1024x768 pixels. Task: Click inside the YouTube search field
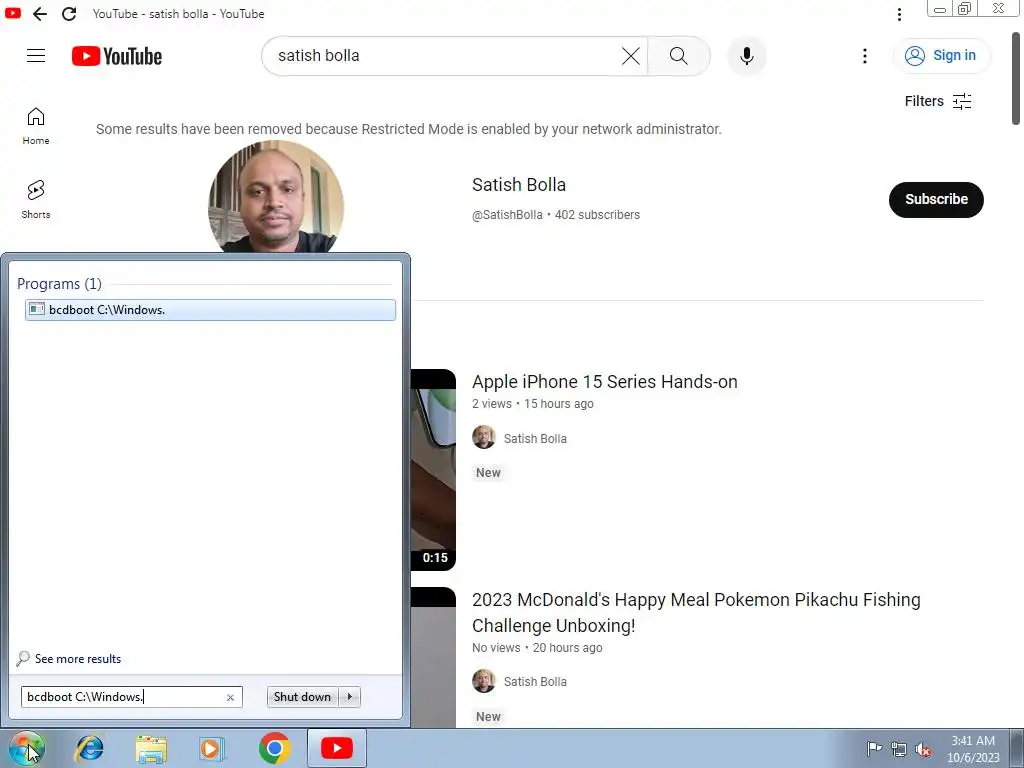click(x=444, y=56)
